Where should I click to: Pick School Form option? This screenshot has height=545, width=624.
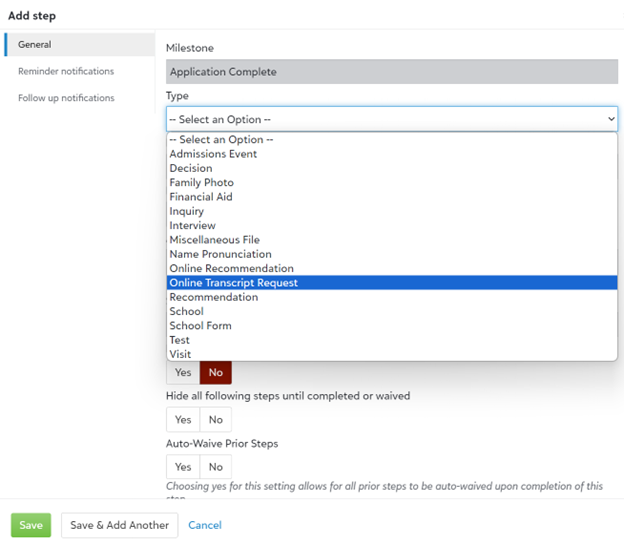(392, 326)
